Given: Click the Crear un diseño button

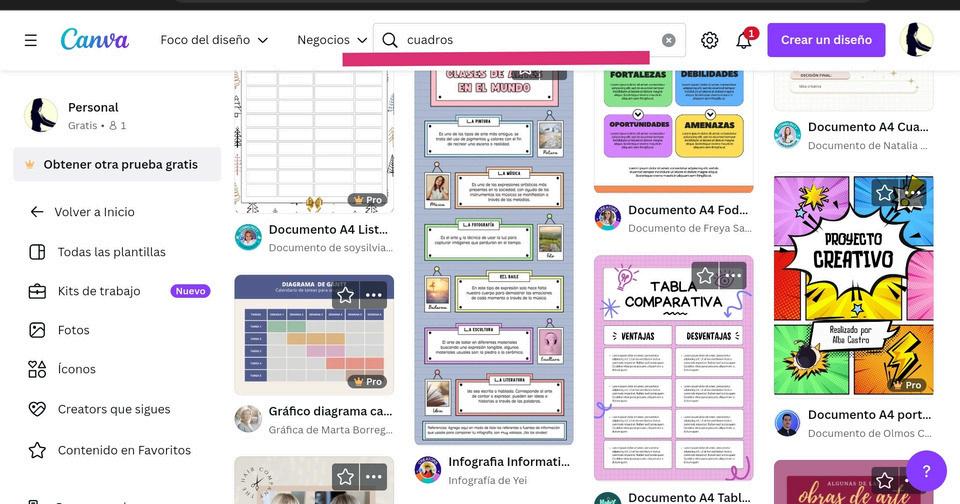Looking at the screenshot, I should click(826, 40).
